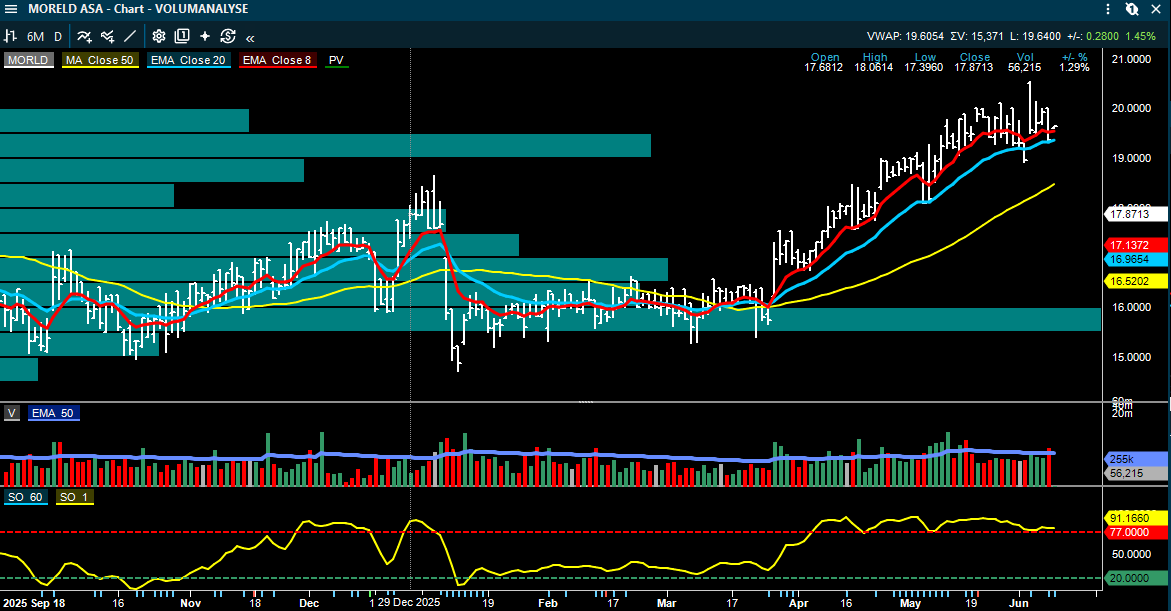
Task: Click the red 77.0000 overbought level label
Action: [x=1135, y=532]
